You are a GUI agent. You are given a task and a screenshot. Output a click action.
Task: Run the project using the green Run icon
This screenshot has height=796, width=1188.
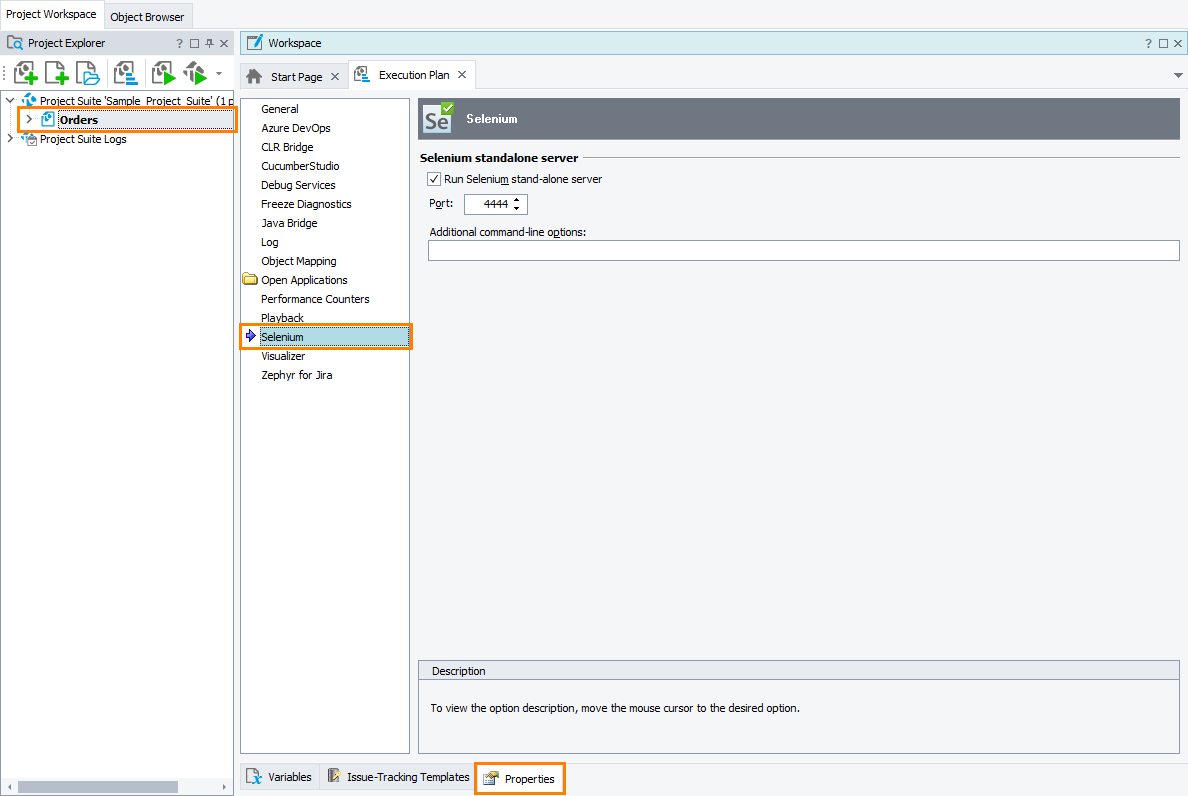click(163, 73)
